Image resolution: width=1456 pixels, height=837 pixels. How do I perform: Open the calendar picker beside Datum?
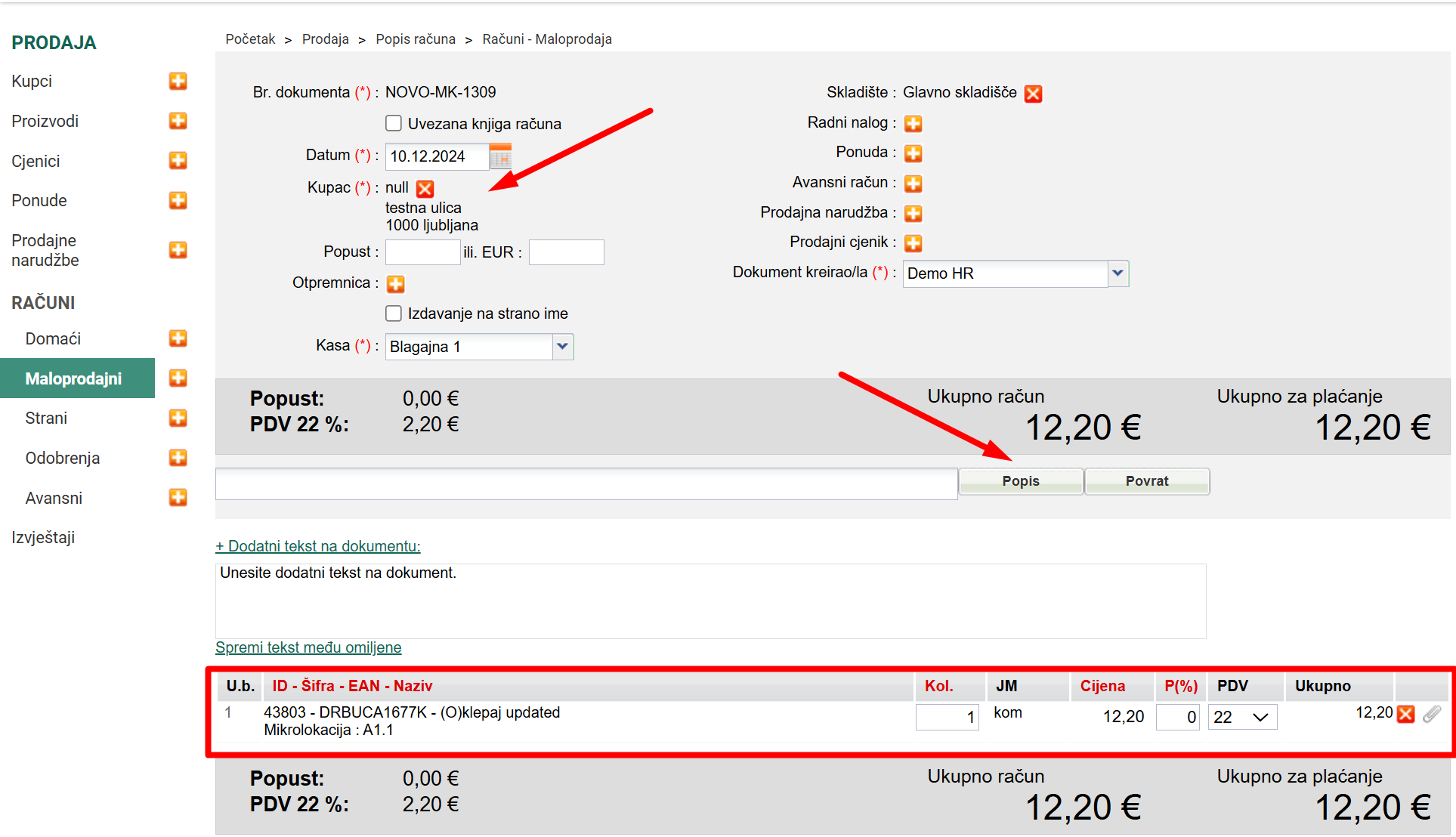[500, 156]
